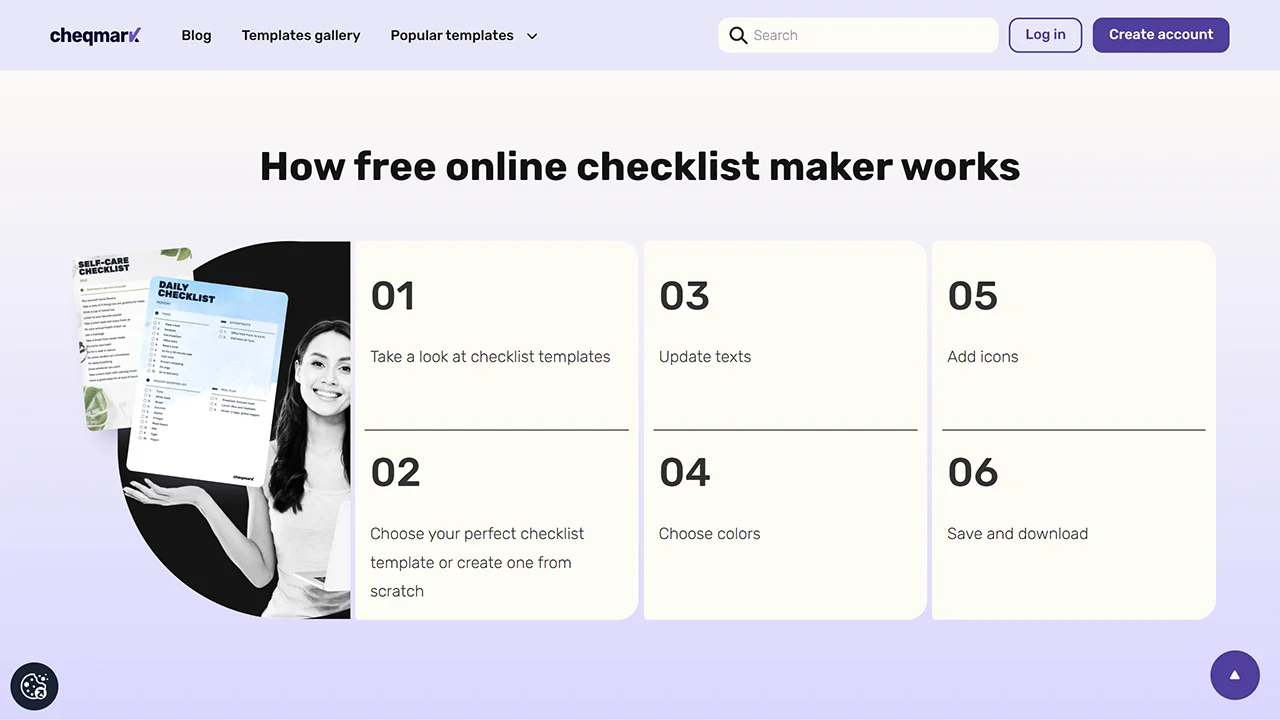Open the Blog page

[x=196, y=35]
